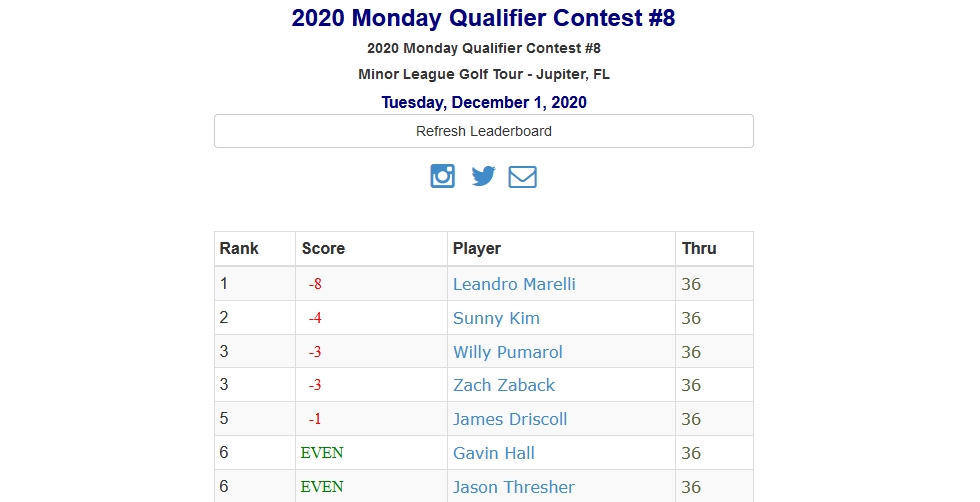Image resolution: width=980 pixels, height=502 pixels.
Task: Click the Rank column header
Action: (239, 248)
